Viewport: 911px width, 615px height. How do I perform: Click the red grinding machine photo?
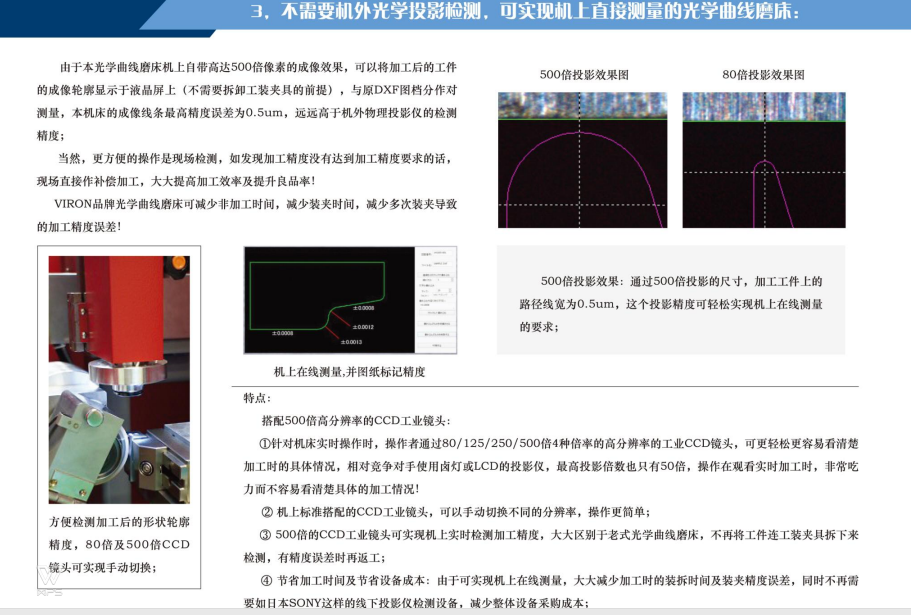coord(119,379)
